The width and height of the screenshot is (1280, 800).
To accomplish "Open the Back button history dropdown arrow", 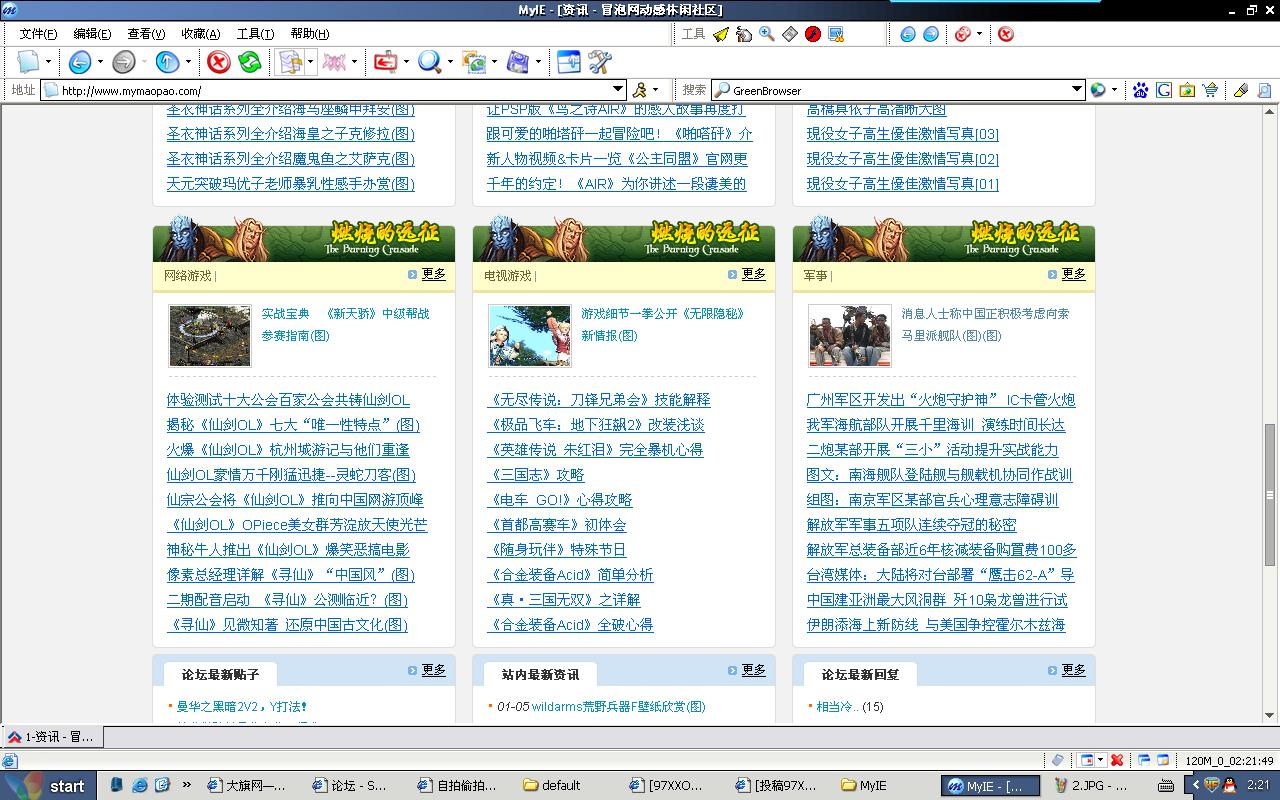I will click(x=100, y=62).
